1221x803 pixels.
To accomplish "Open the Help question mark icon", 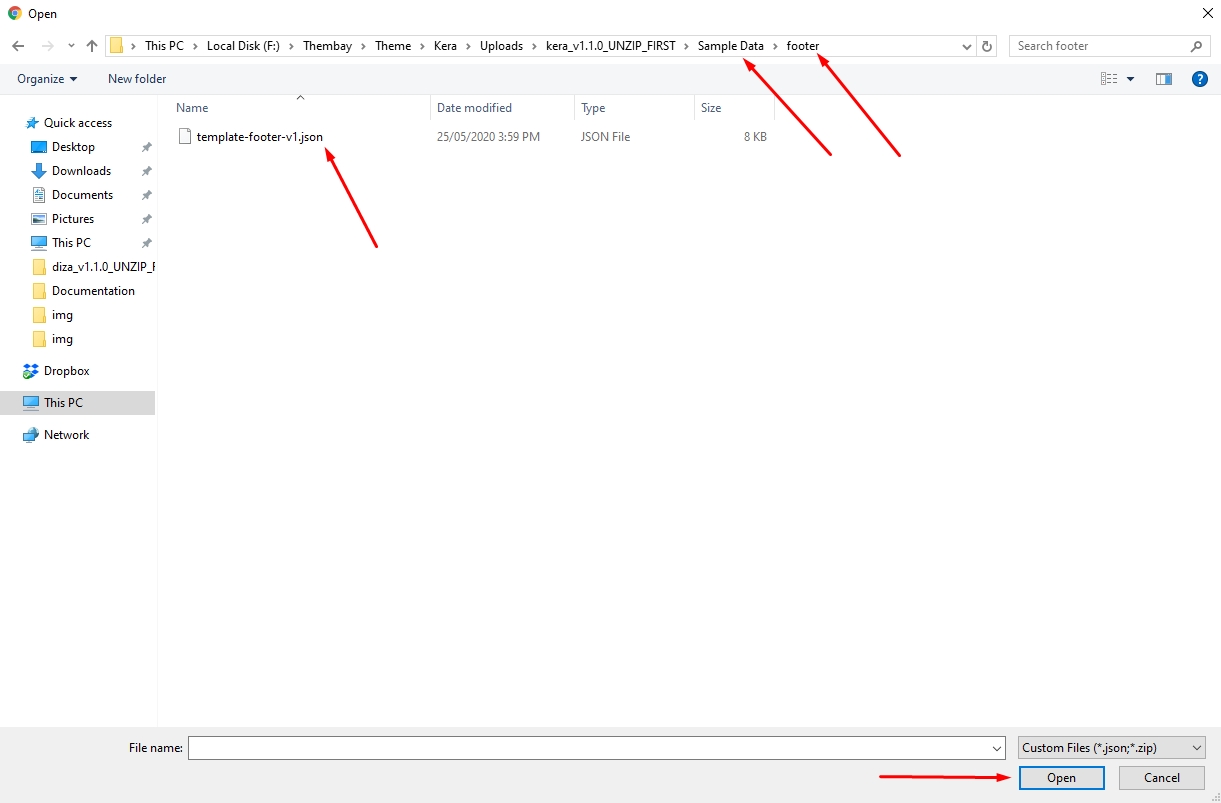I will (x=1200, y=79).
